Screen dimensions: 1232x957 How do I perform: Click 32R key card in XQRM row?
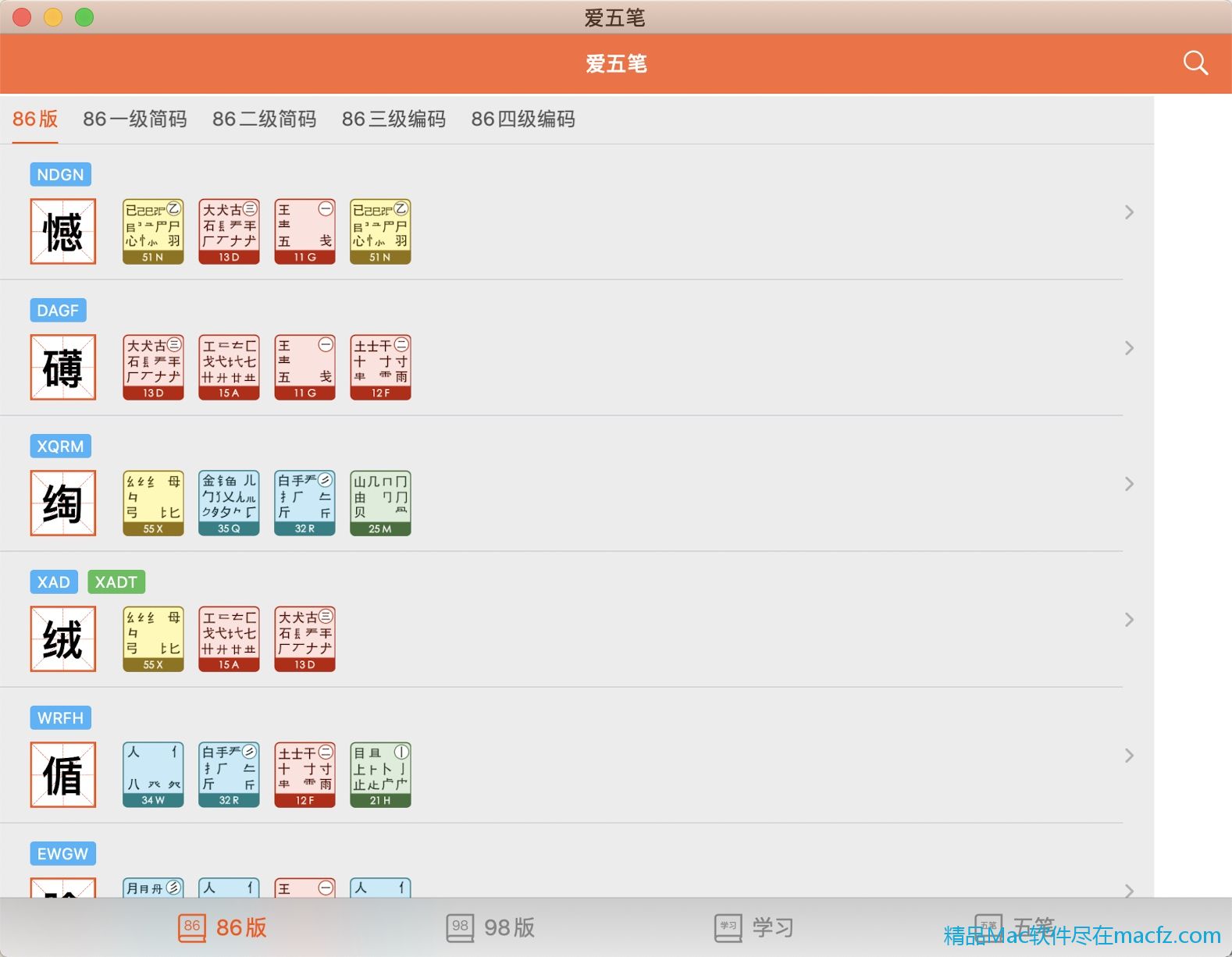tap(304, 503)
